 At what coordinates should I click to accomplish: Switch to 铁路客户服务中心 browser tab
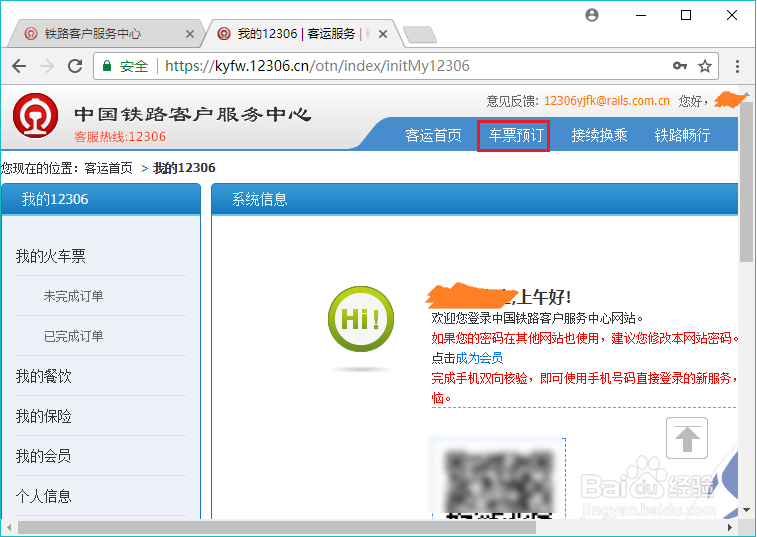point(104,33)
